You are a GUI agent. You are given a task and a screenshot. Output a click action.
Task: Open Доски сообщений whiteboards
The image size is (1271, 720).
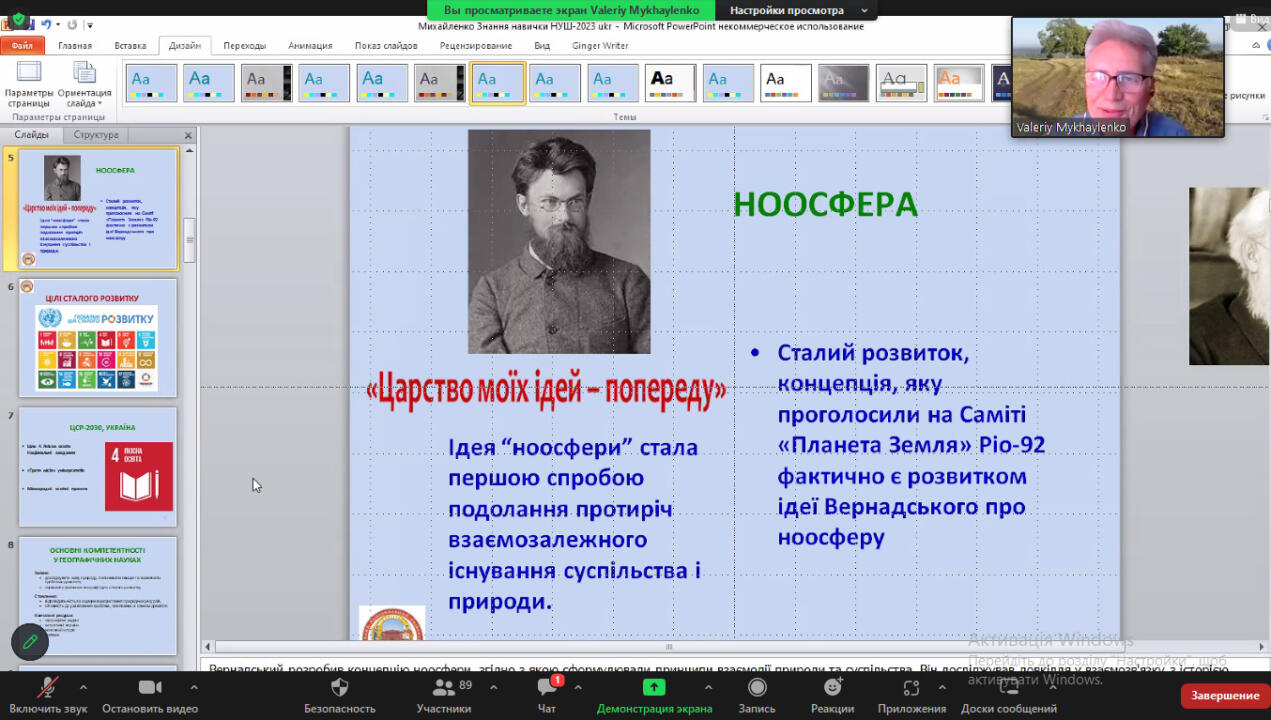pyautogui.click(x=1008, y=695)
